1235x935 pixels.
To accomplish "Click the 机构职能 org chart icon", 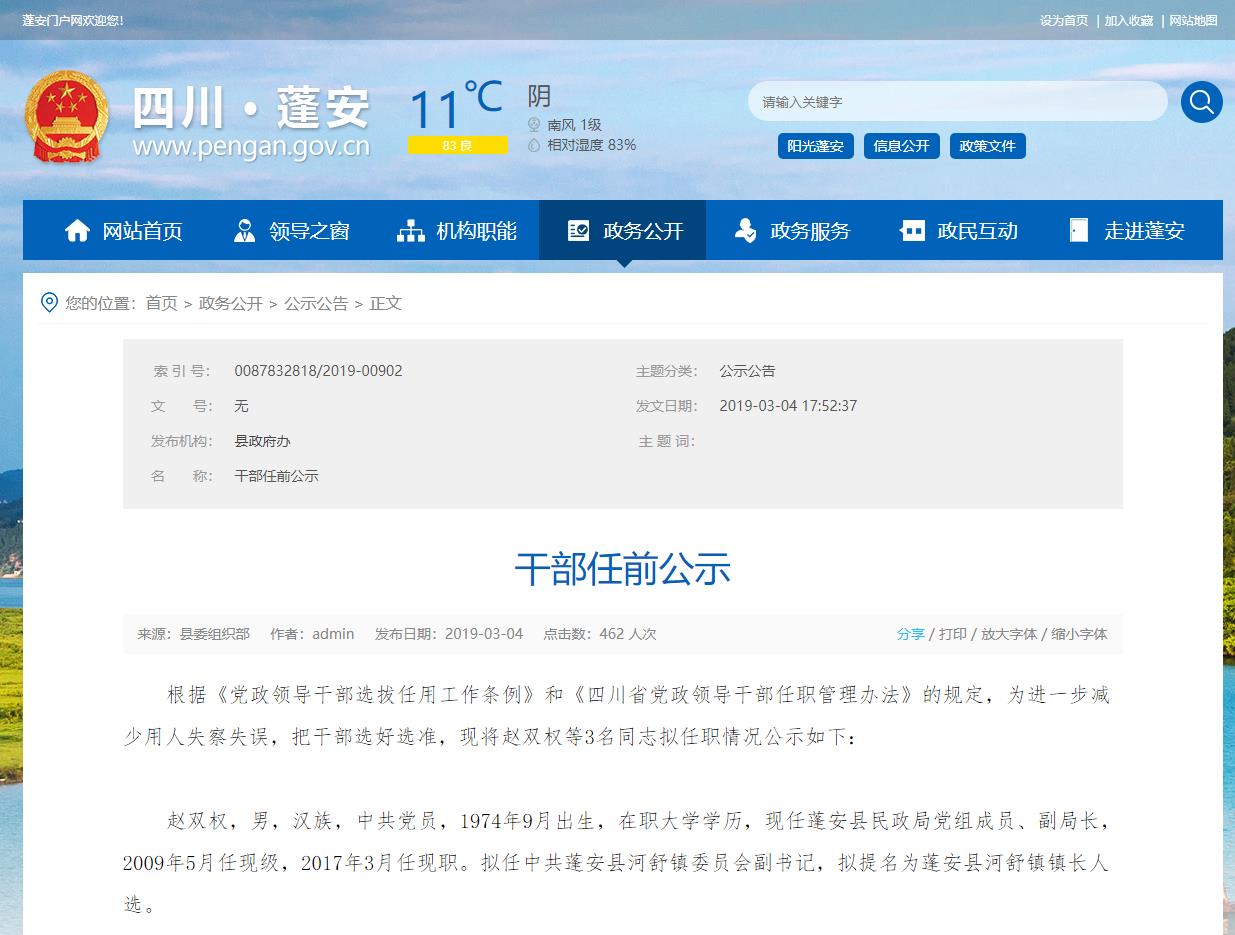I will click(x=411, y=231).
